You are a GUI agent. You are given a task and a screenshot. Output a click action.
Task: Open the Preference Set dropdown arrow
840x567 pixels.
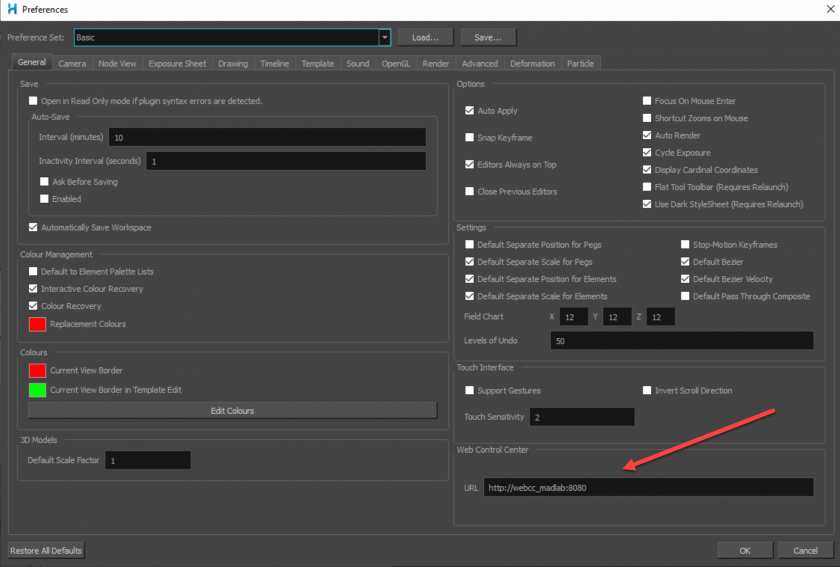tap(385, 38)
